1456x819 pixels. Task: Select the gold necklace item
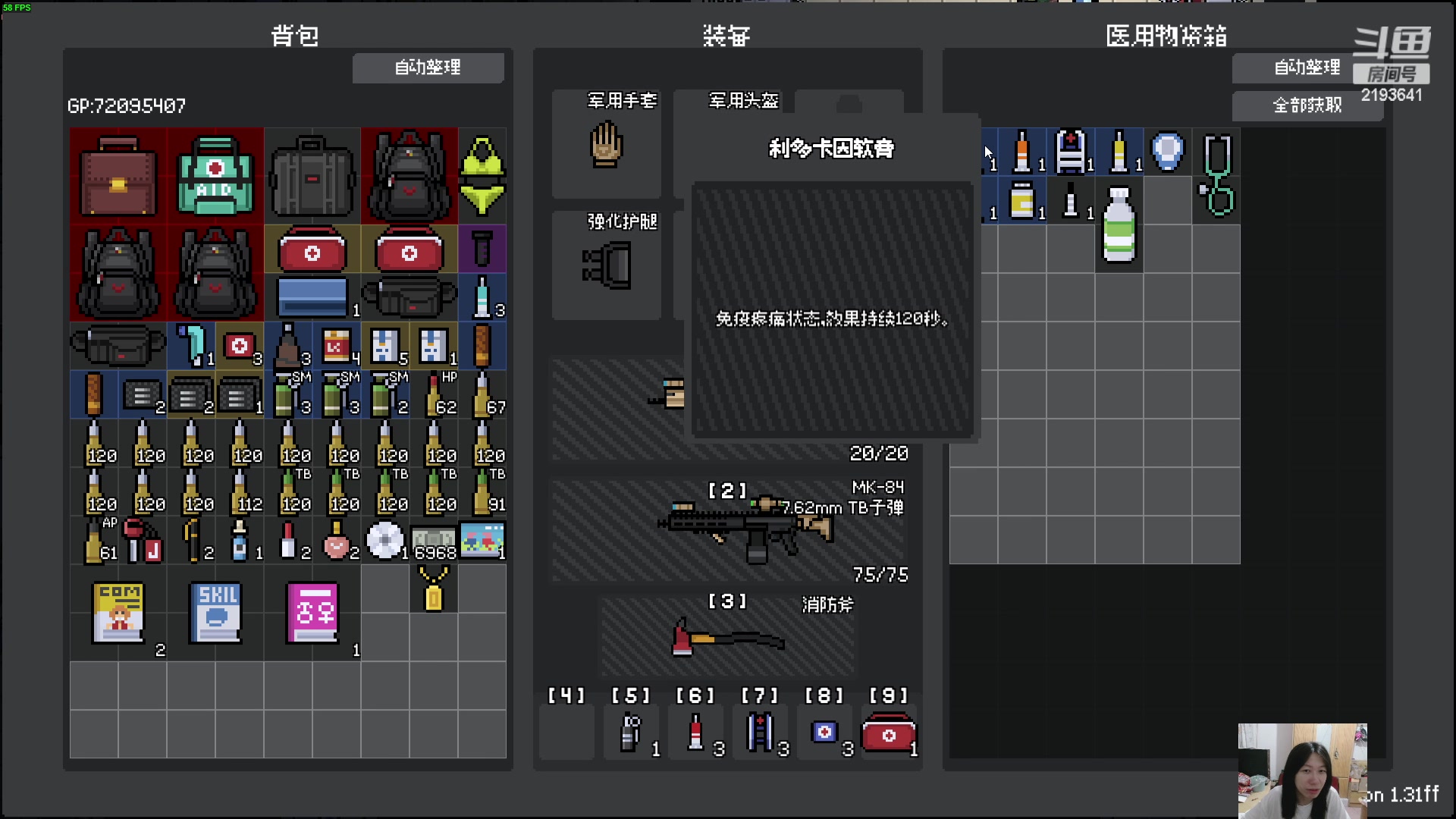click(x=435, y=588)
